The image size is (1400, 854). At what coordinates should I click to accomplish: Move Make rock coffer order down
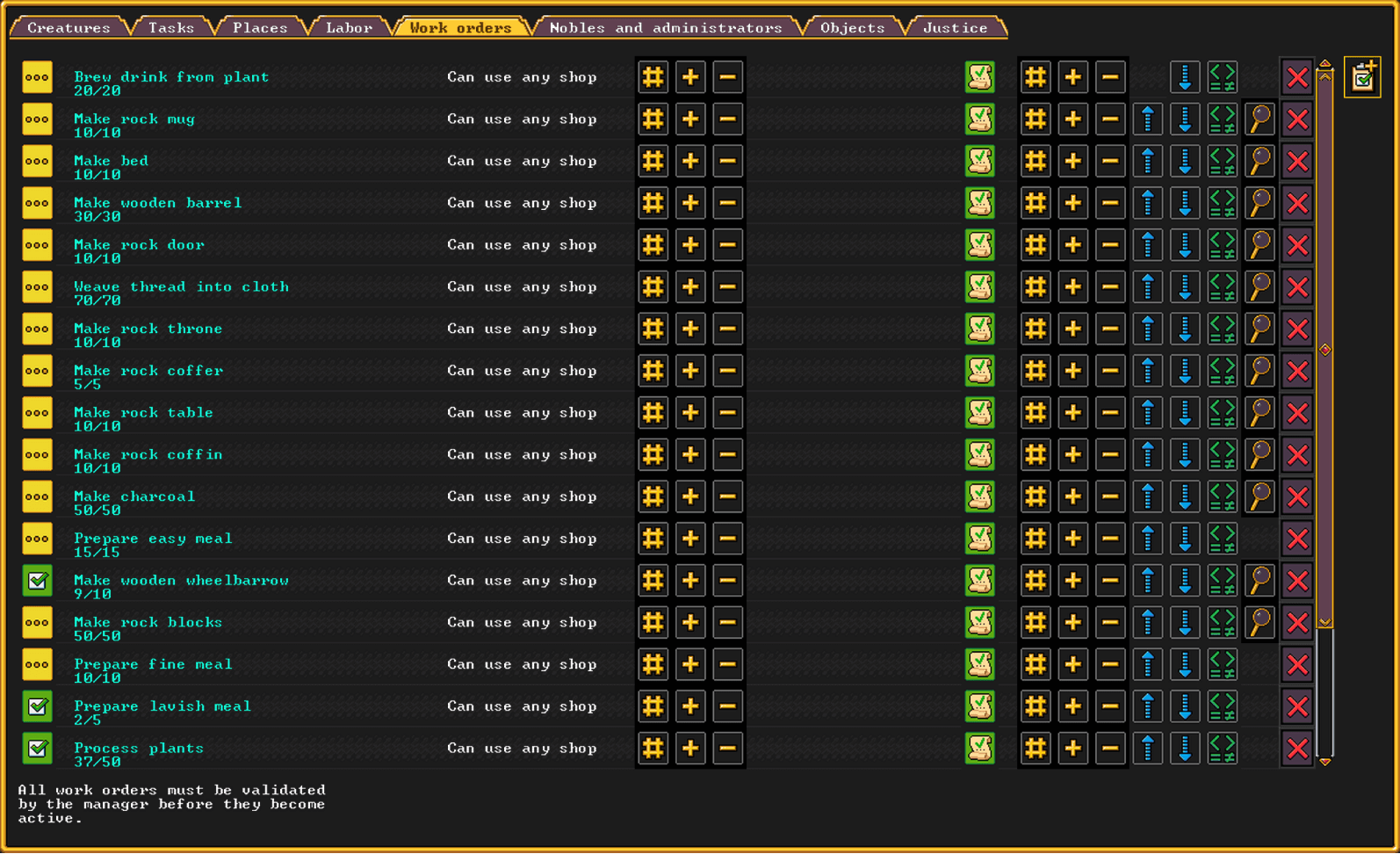(1185, 371)
